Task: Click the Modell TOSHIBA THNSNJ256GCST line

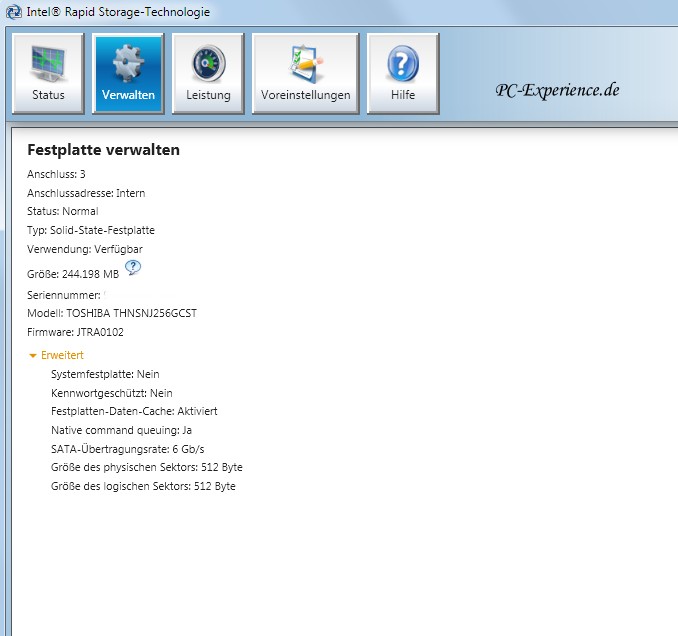Action: coord(112,313)
